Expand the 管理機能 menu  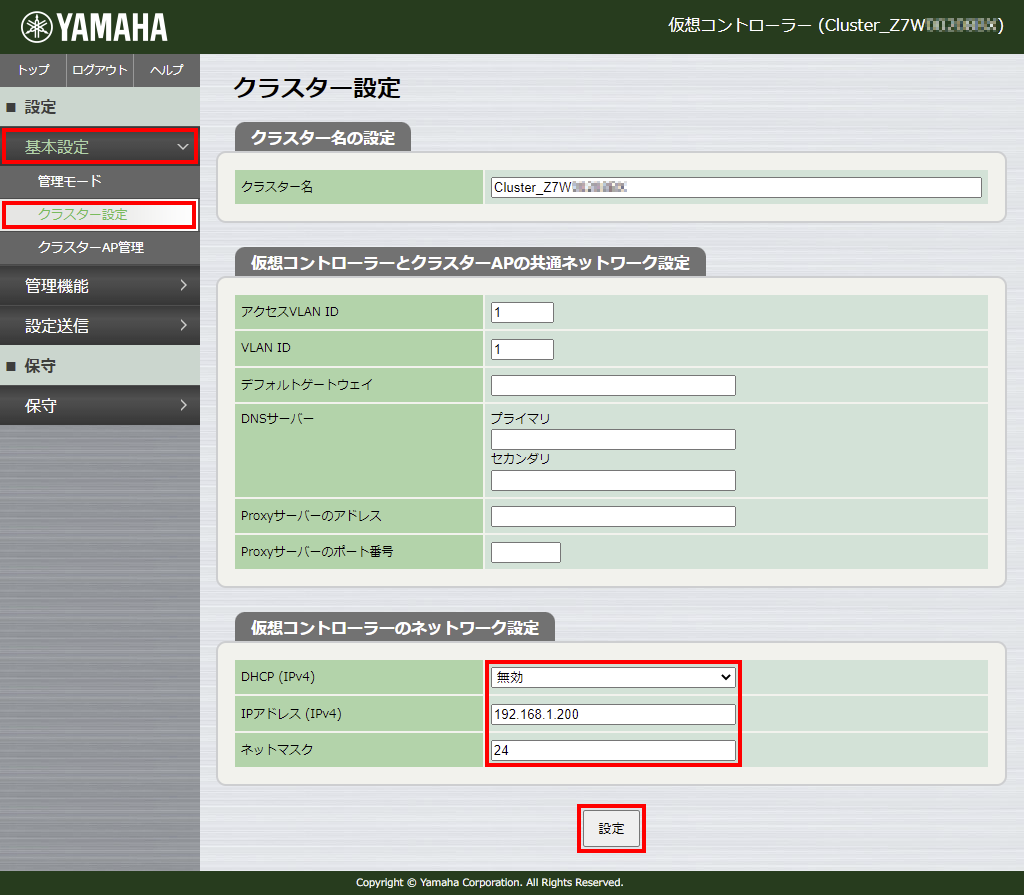(100, 286)
